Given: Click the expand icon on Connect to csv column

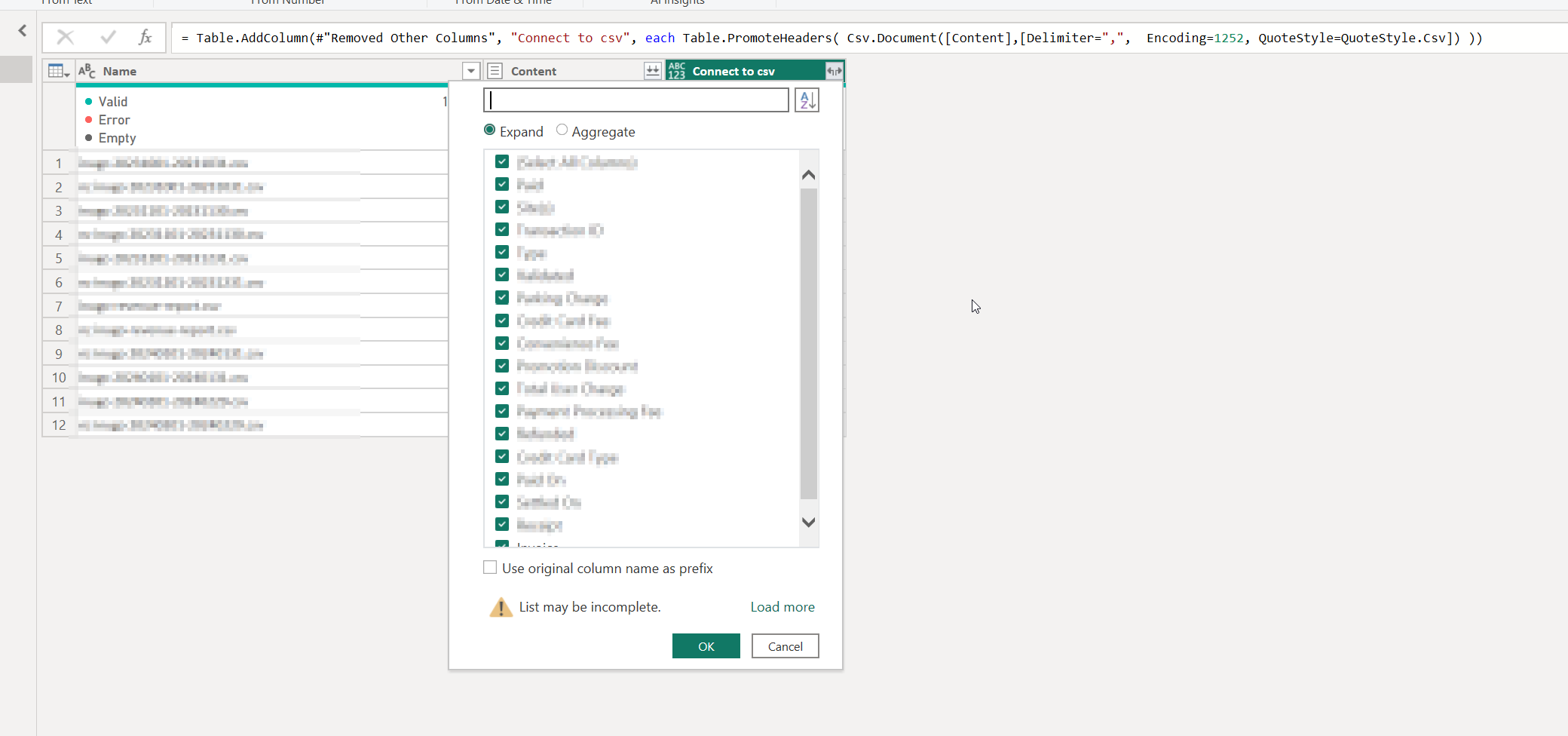Looking at the screenshot, I should point(834,71).
